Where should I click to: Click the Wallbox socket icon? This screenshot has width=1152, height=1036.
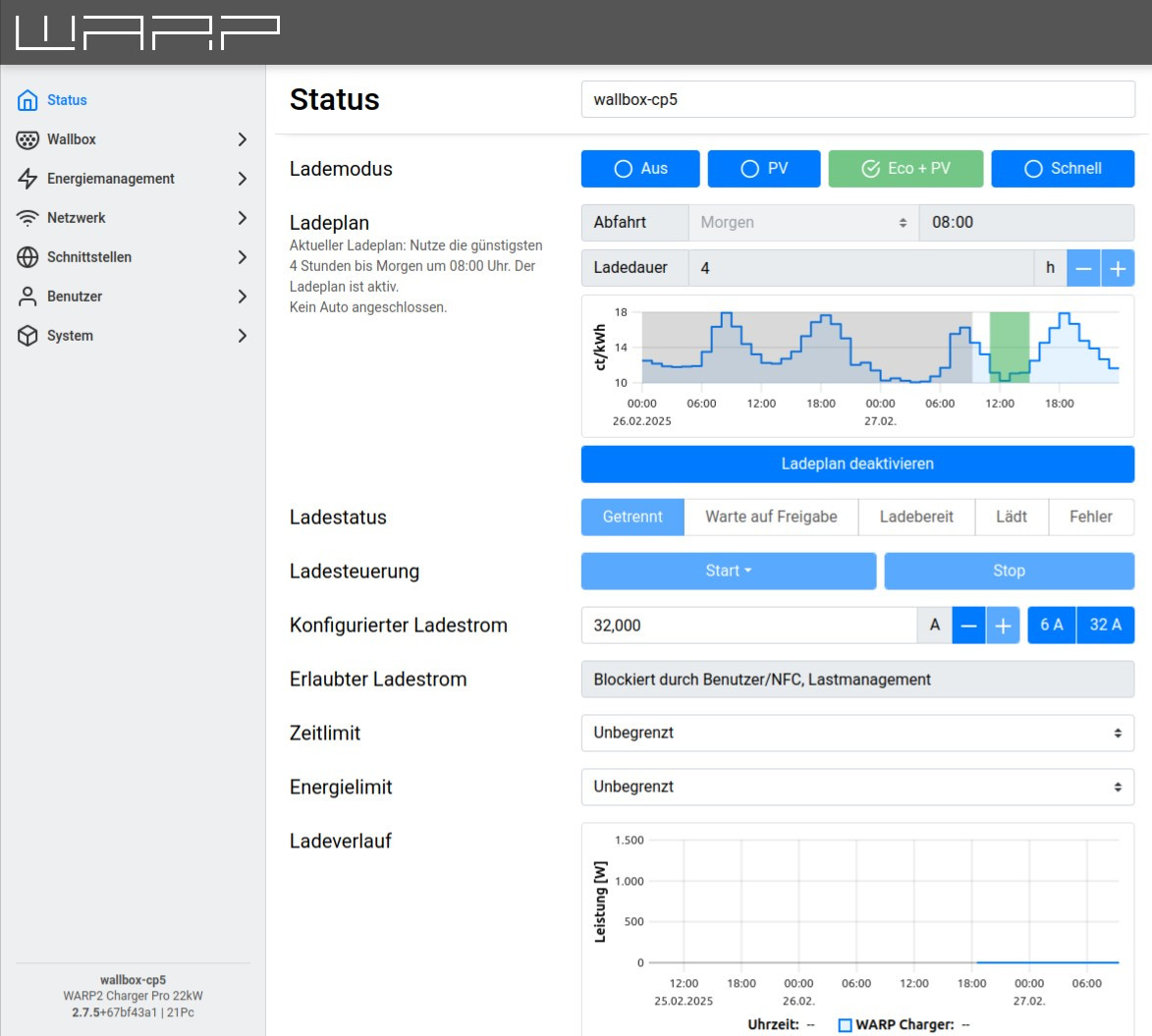pyautogui.click(x=27, y=139)
